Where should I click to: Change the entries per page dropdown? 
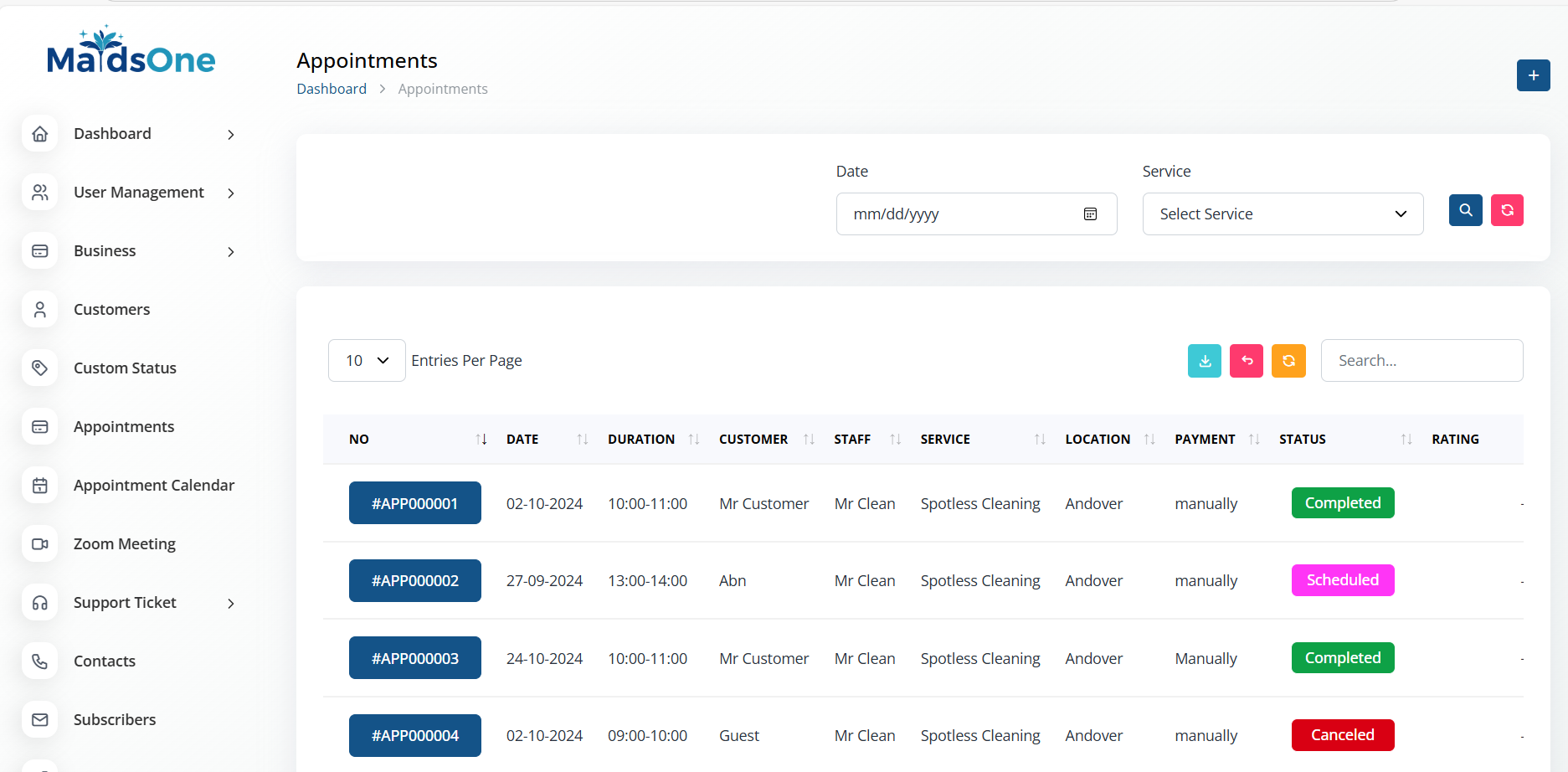point(367,361)
